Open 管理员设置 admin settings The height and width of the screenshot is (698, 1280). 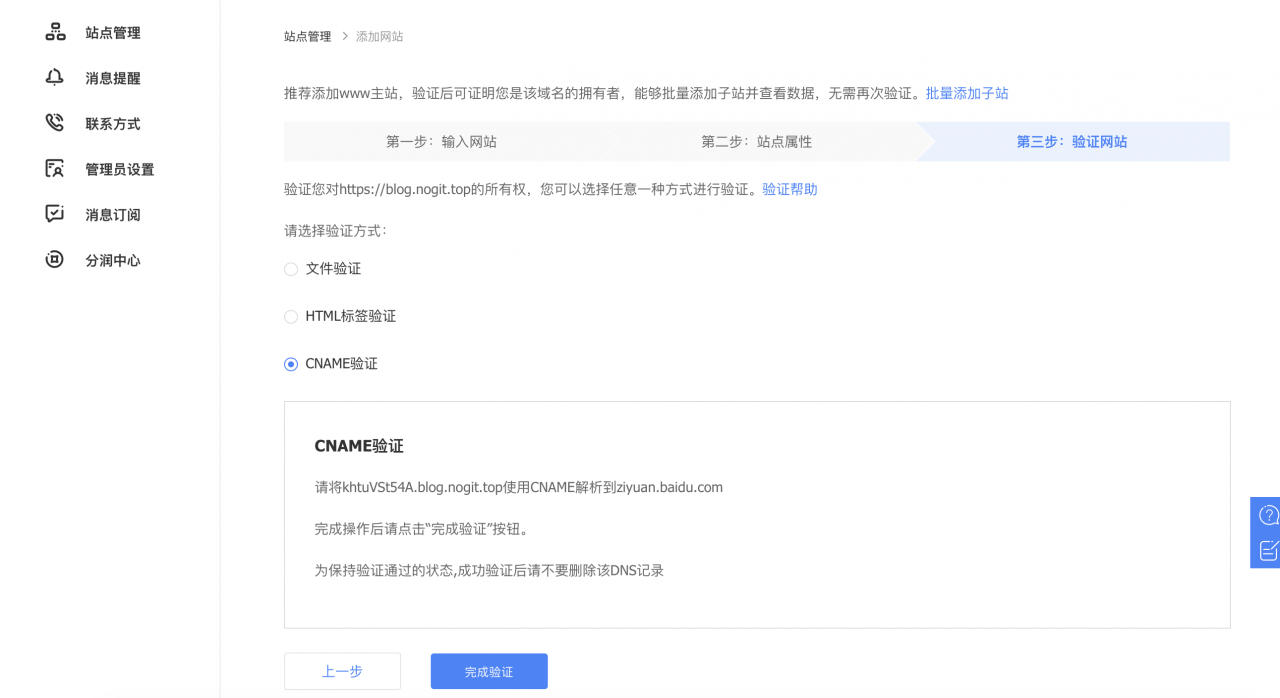click(x=118, y=168)
